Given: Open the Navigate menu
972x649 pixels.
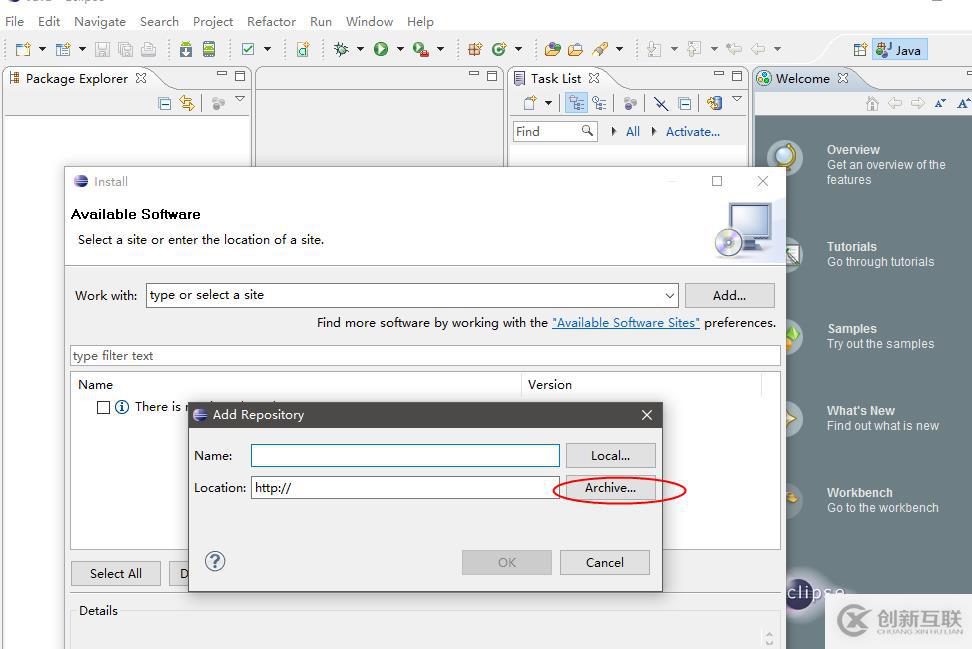Looking at the screenshot, I should point(100,22).
